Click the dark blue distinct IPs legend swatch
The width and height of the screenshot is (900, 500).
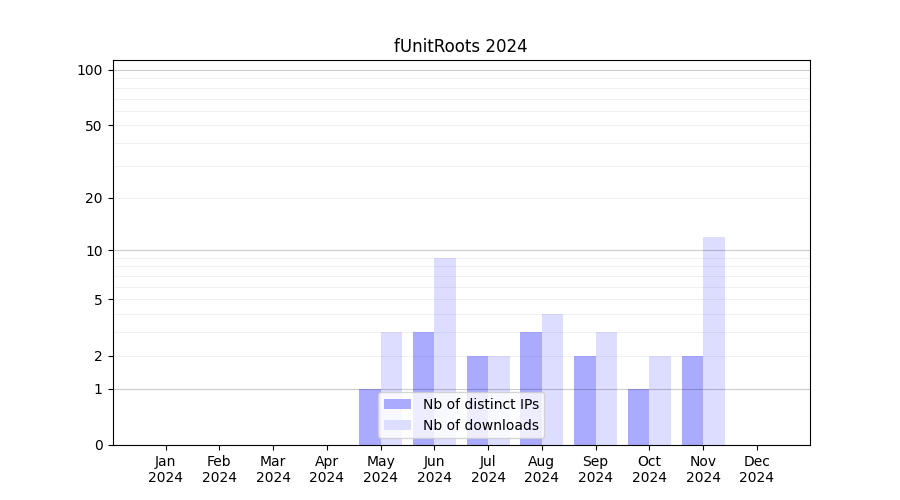397,404
